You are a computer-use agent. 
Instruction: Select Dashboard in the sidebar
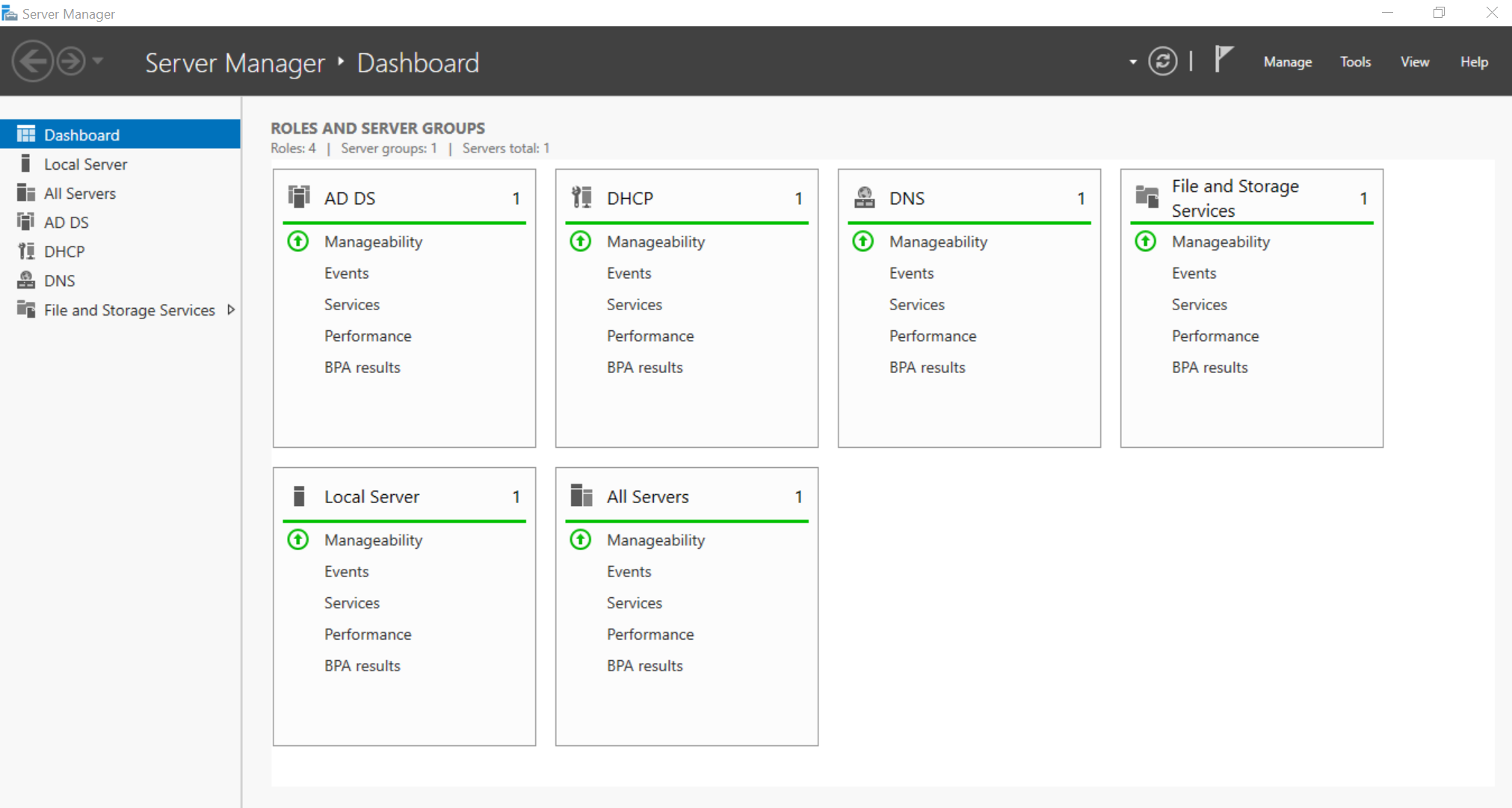coord(120,135)
